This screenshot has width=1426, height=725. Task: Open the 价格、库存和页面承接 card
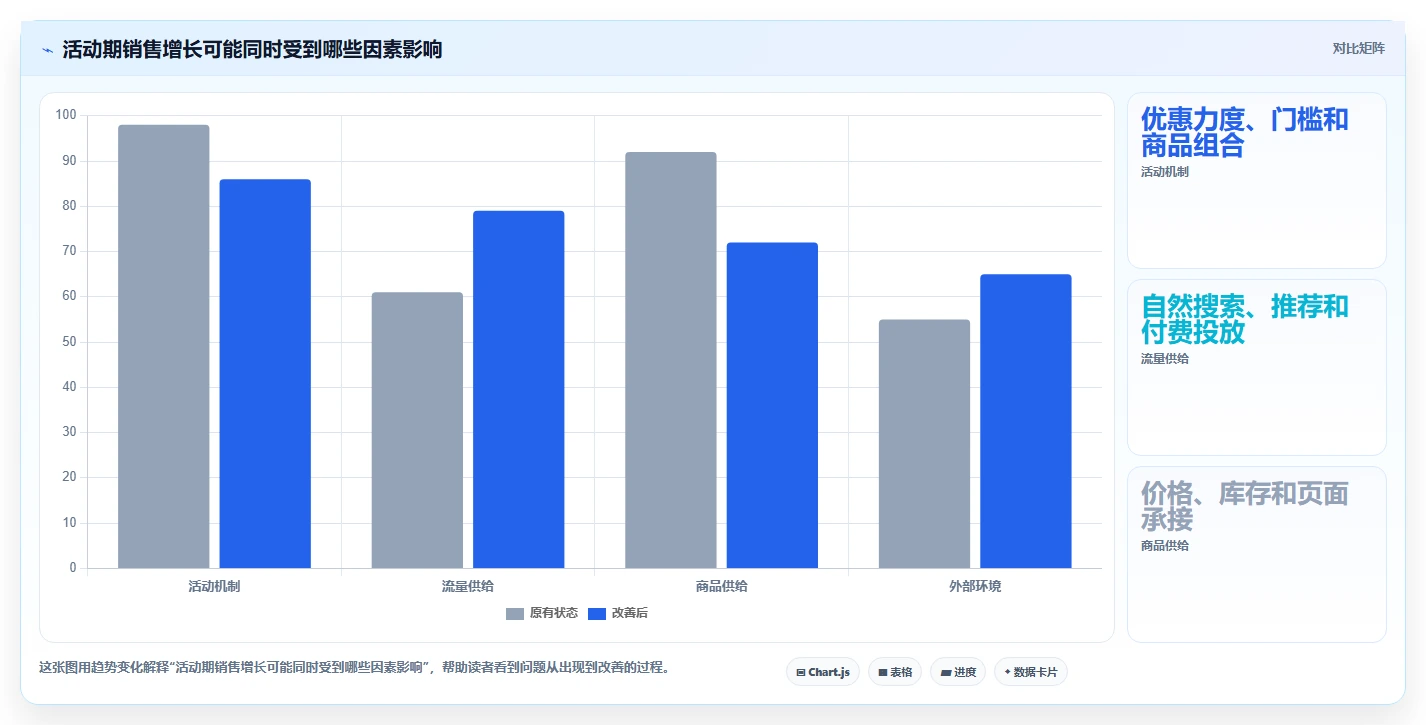1257,555
